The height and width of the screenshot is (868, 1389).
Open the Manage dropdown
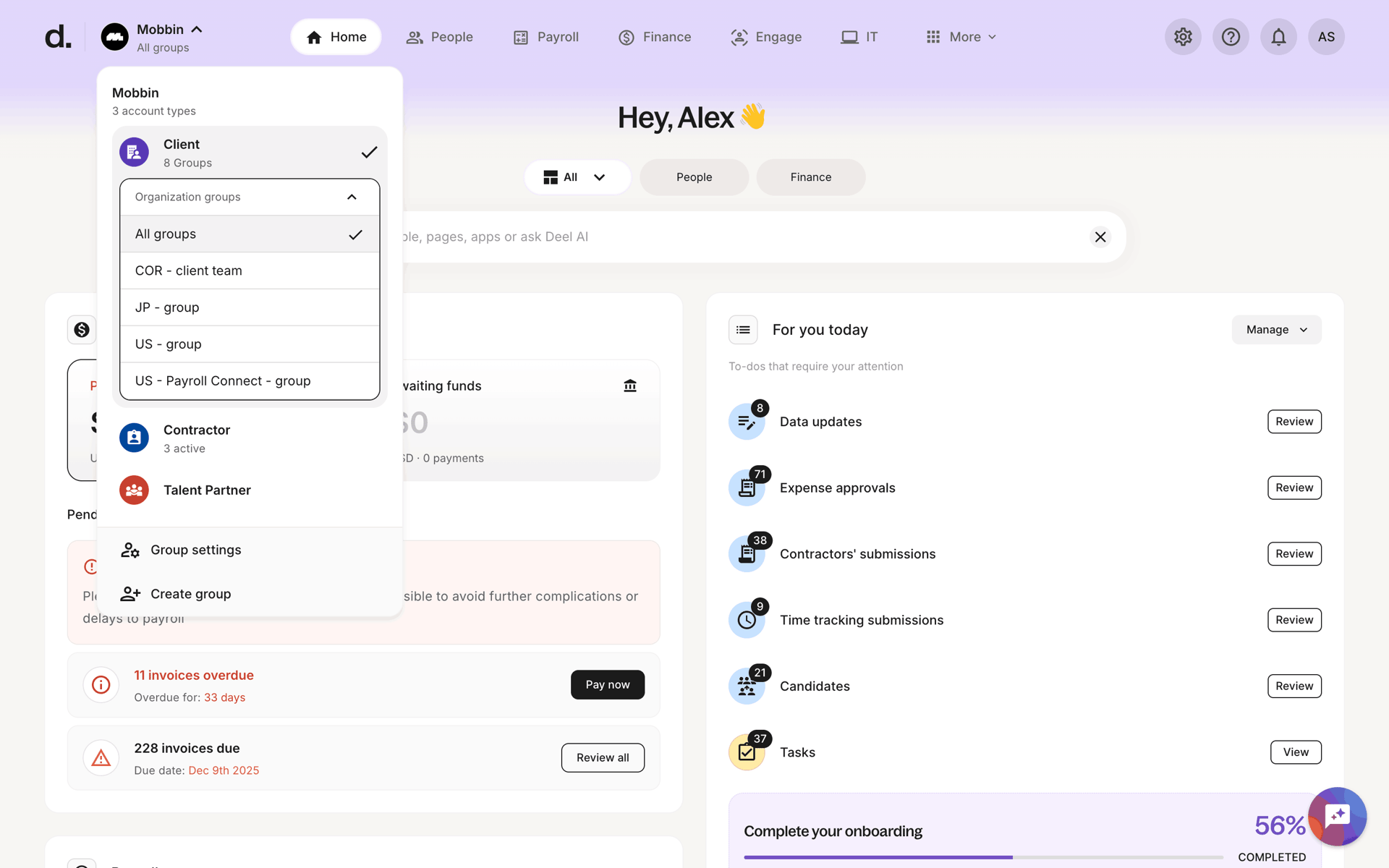point(1276,330)
